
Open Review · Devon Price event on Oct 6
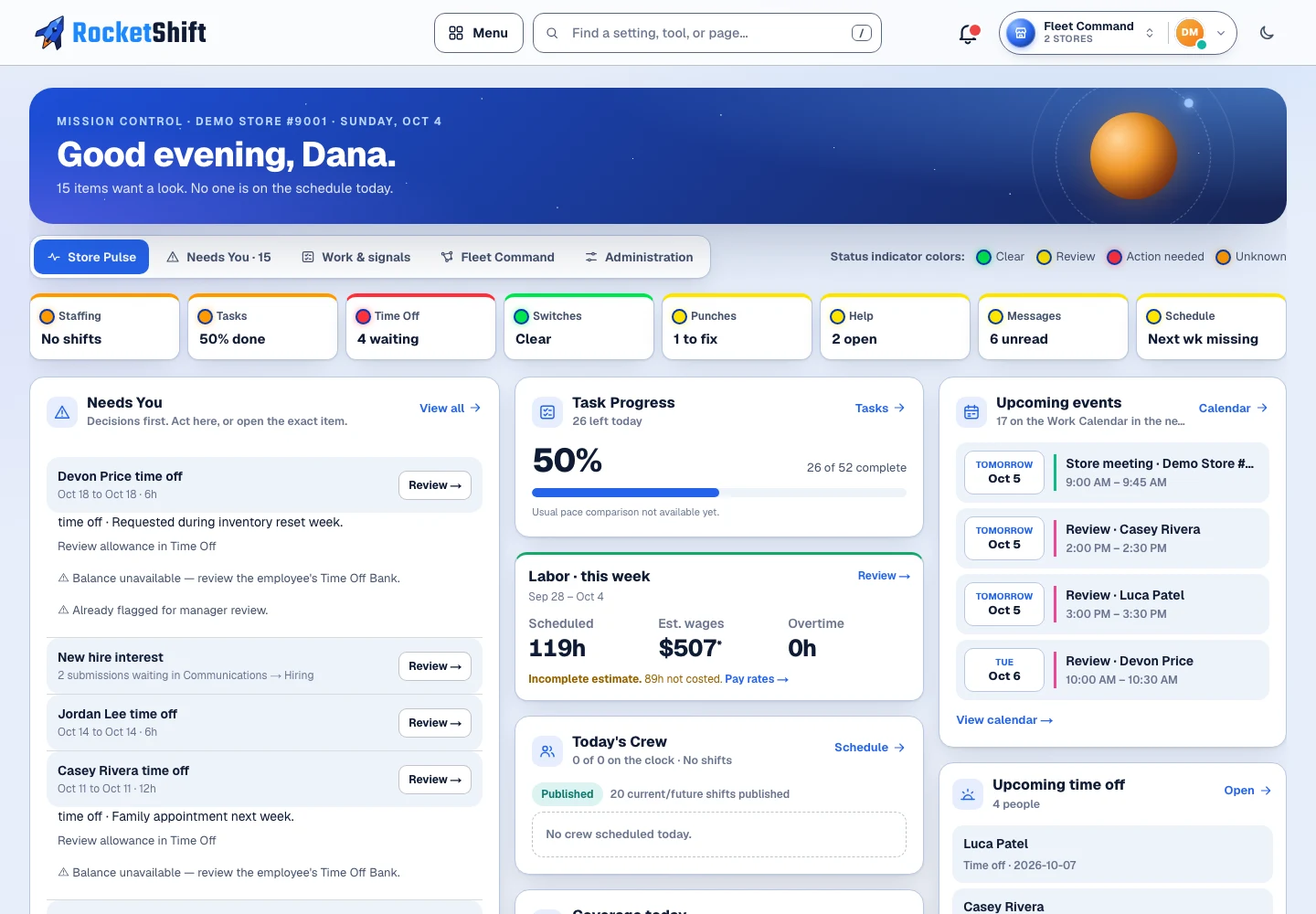click(1112, 671)
